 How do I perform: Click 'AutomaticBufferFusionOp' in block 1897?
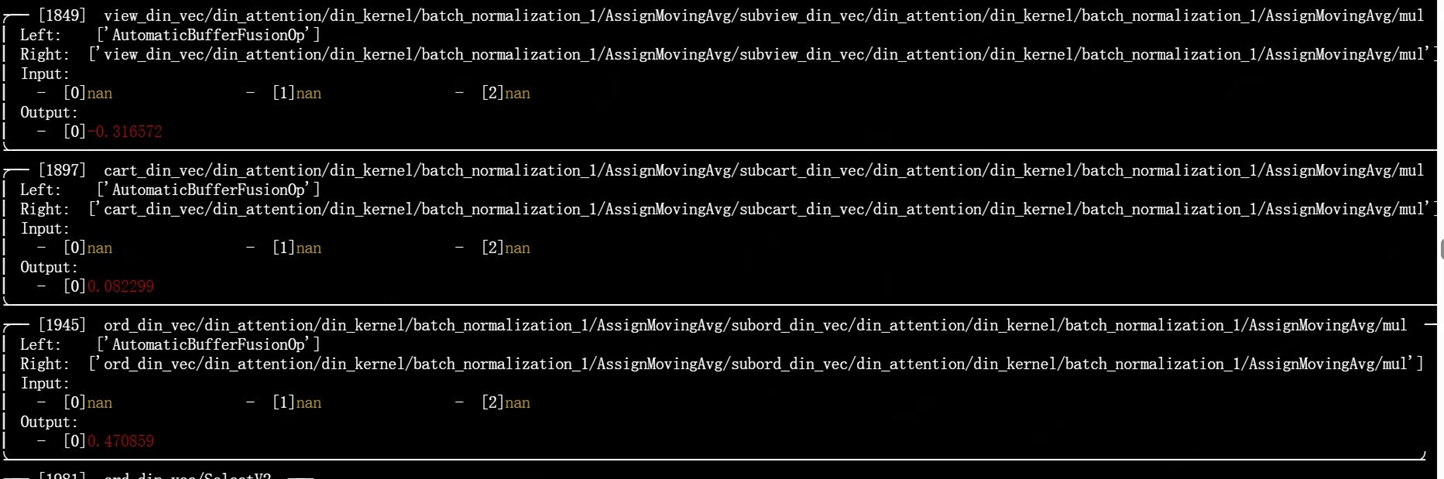pos(208,190)
